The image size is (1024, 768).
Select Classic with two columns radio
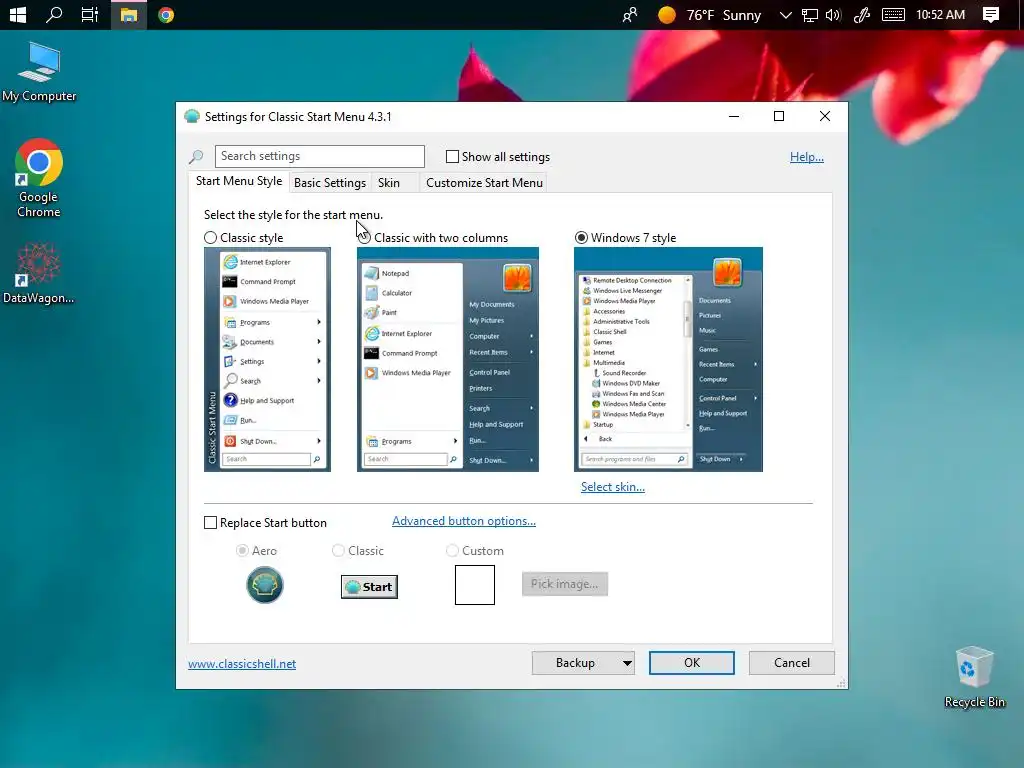click(x=364, y=238)
